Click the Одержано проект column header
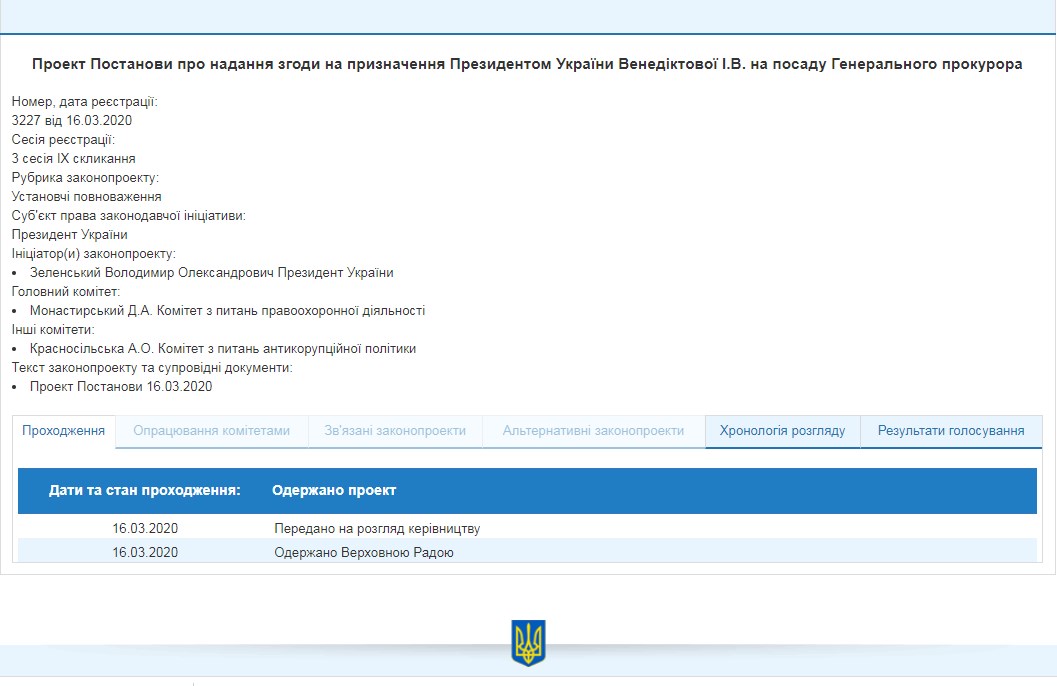This screenshot has height=686, width=1057. pos(334,491)
